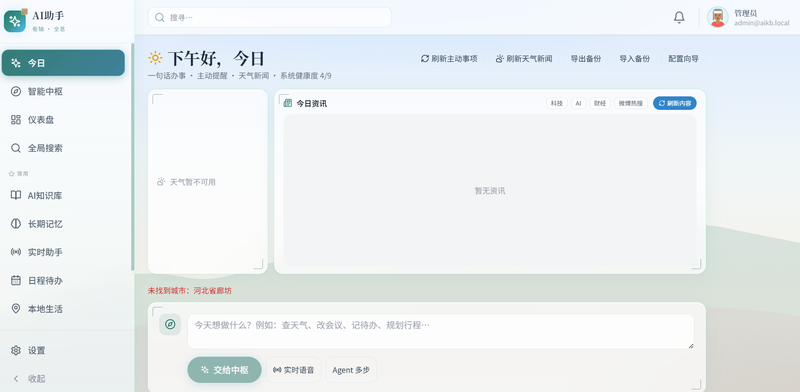The image size is (800, 392).
Task: Collapse sidebar with 收起
Action: click(x=63, y=379)
